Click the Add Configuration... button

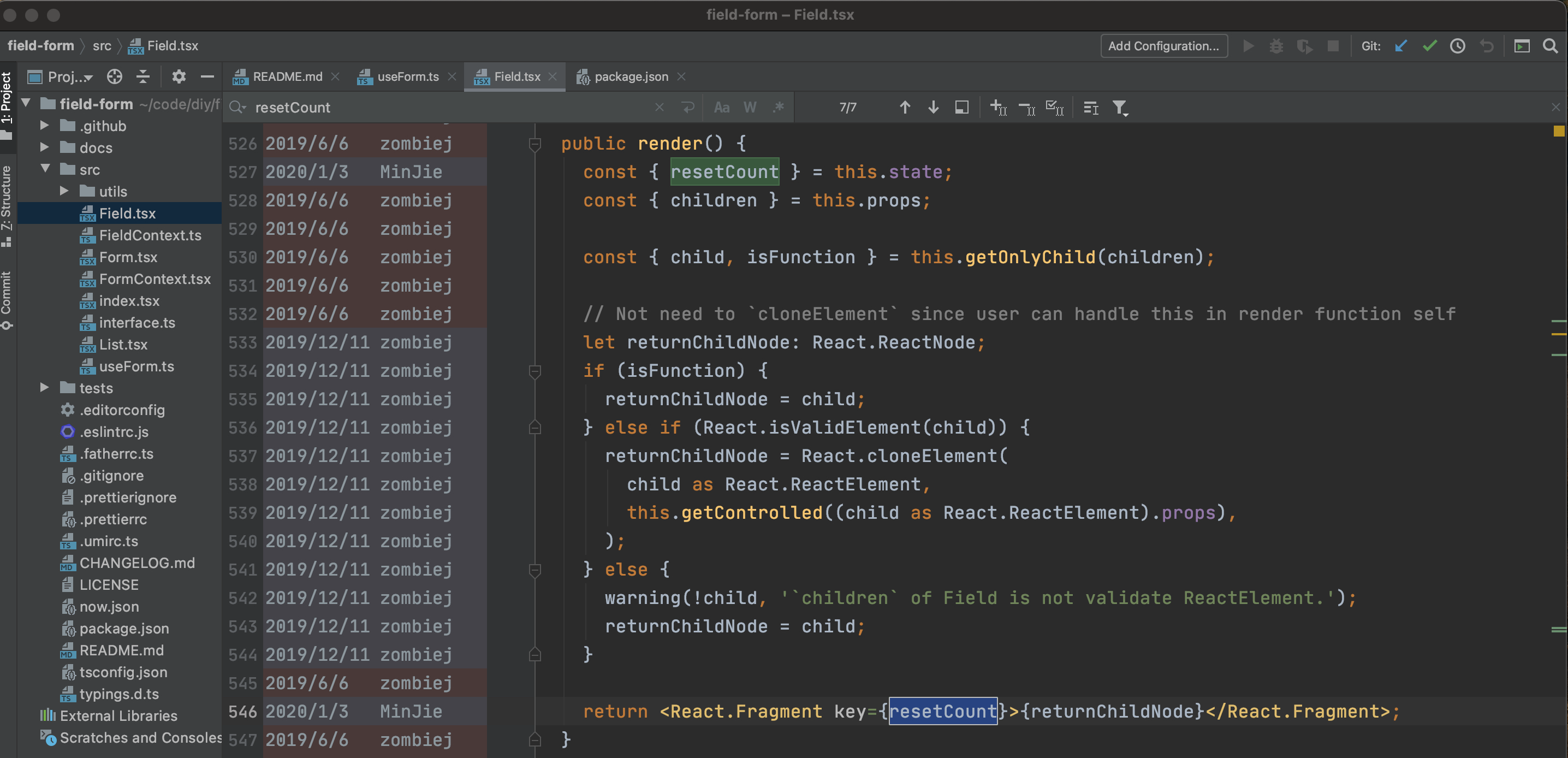pyautogui.click(x=1163, y=46)
